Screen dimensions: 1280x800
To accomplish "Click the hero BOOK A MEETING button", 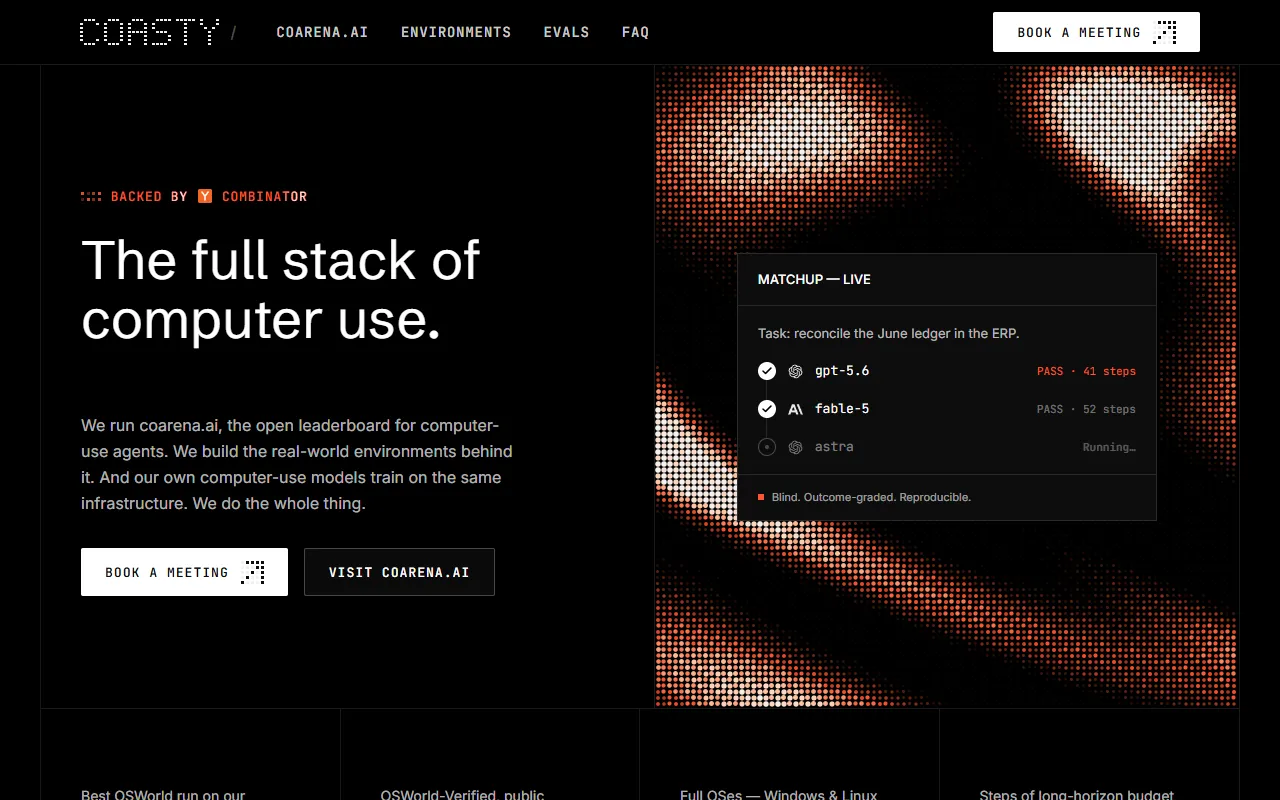I will click(x=184, y=572).
